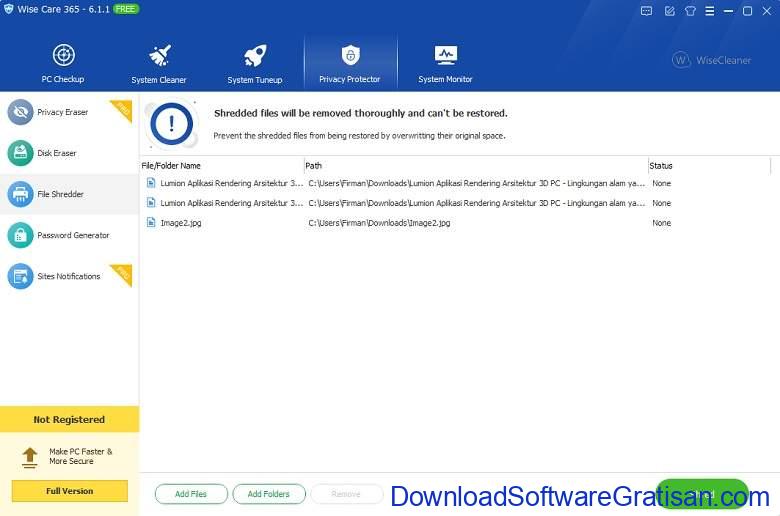
Task: Click the FREE version badge
Action: point(125,9)
